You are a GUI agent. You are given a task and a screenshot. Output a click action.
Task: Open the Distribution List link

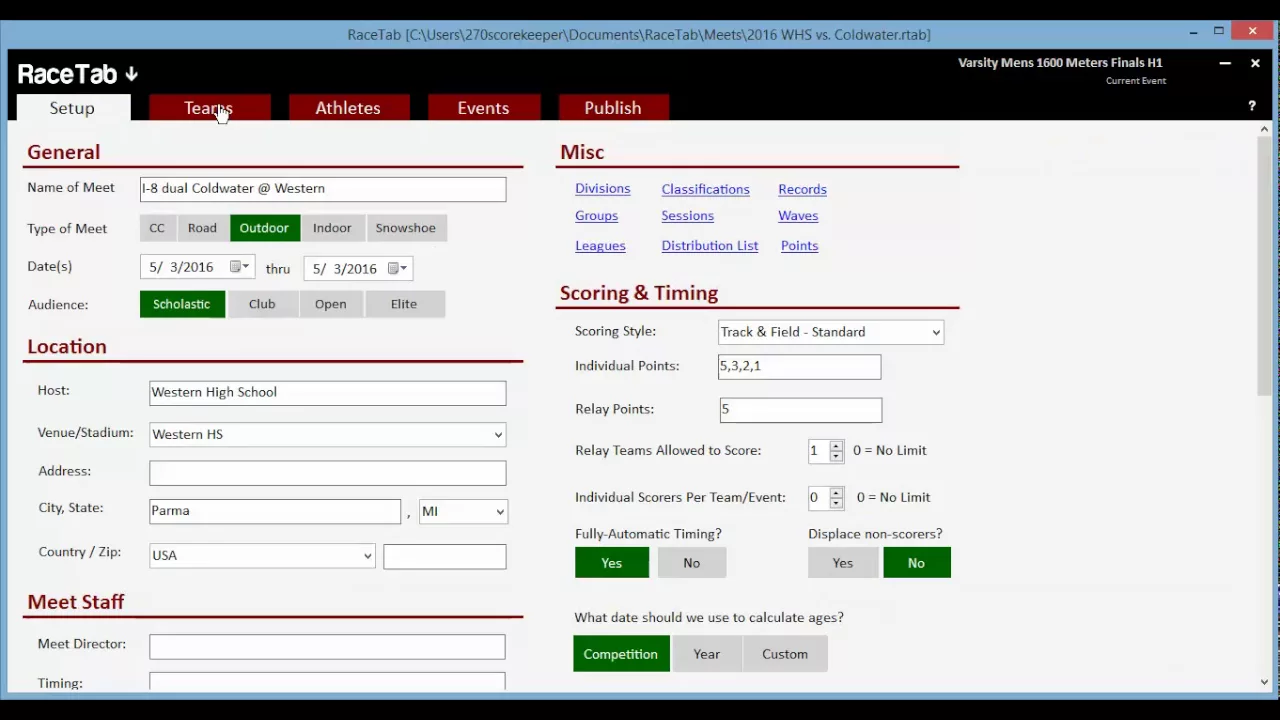pos(710,246)
